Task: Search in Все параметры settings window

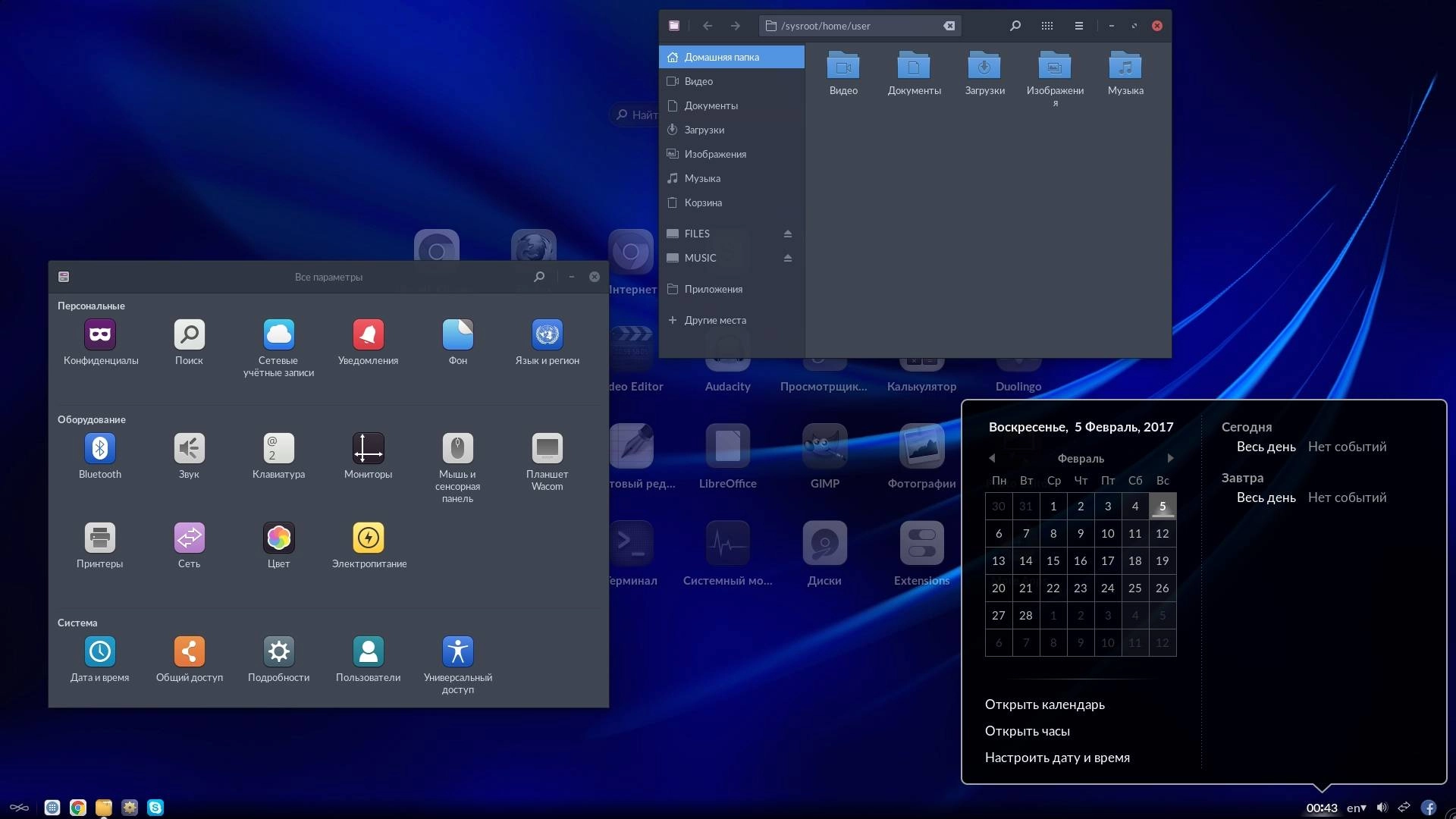Action: [x=539, y=277]
